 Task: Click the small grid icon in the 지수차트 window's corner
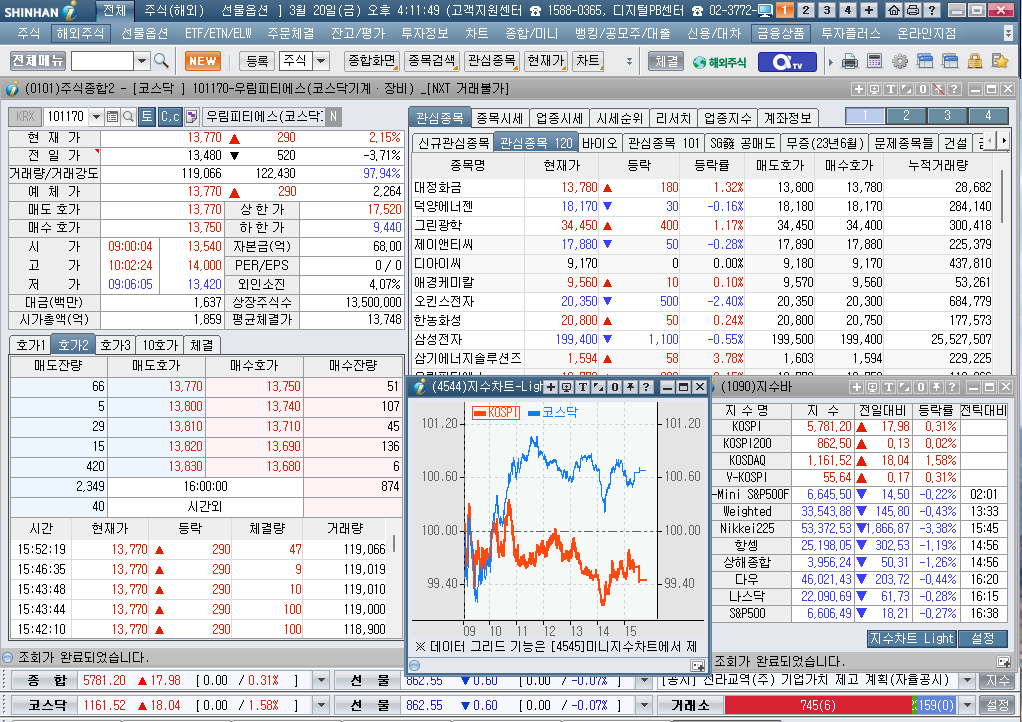tap(697, 665)
